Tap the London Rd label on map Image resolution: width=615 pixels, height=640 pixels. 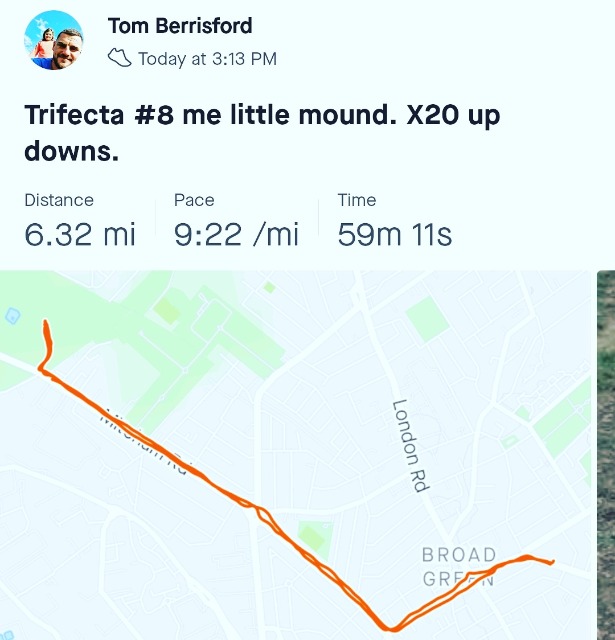pos(411,446)
